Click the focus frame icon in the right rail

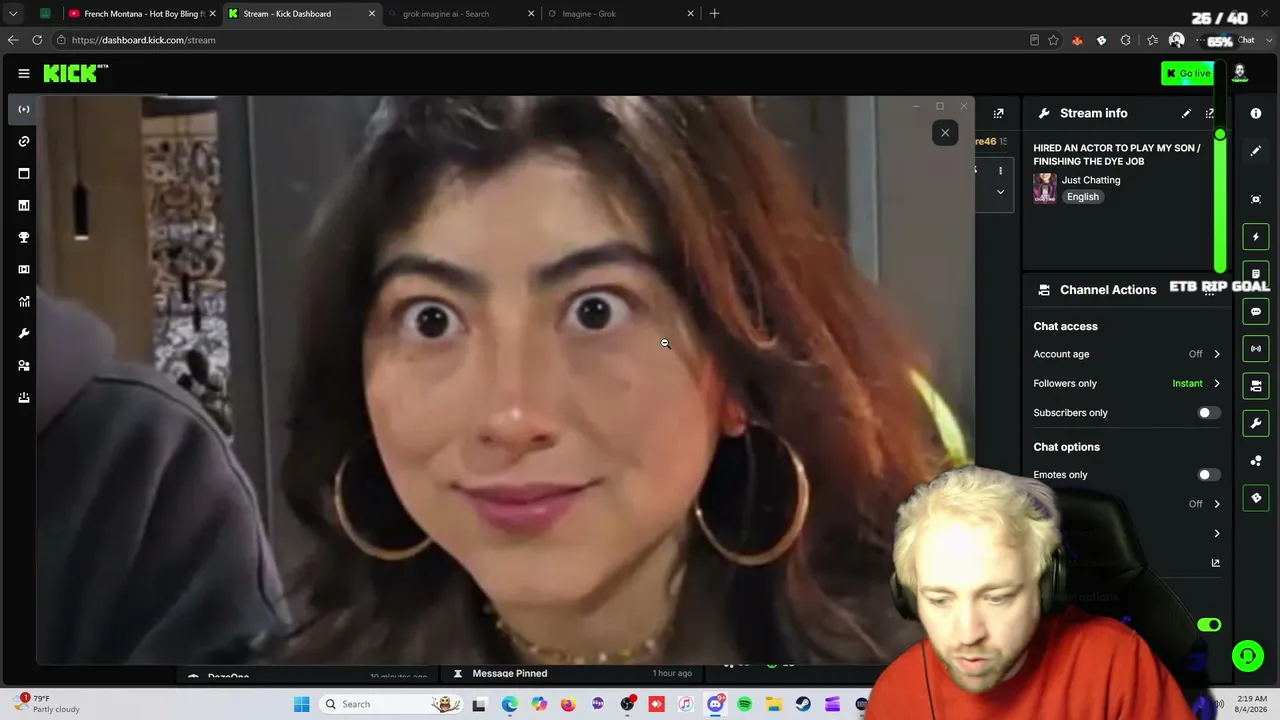click(x=1256, y=199)
